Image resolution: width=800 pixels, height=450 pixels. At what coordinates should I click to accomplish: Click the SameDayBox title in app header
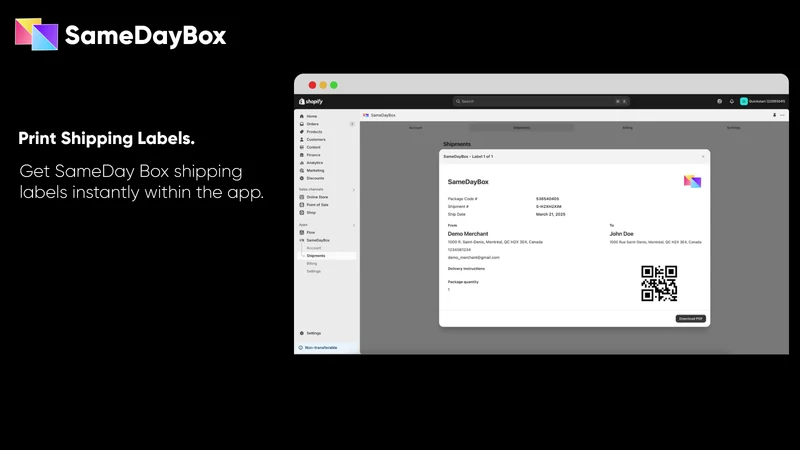pyautogui.click(x=383, y=115)
